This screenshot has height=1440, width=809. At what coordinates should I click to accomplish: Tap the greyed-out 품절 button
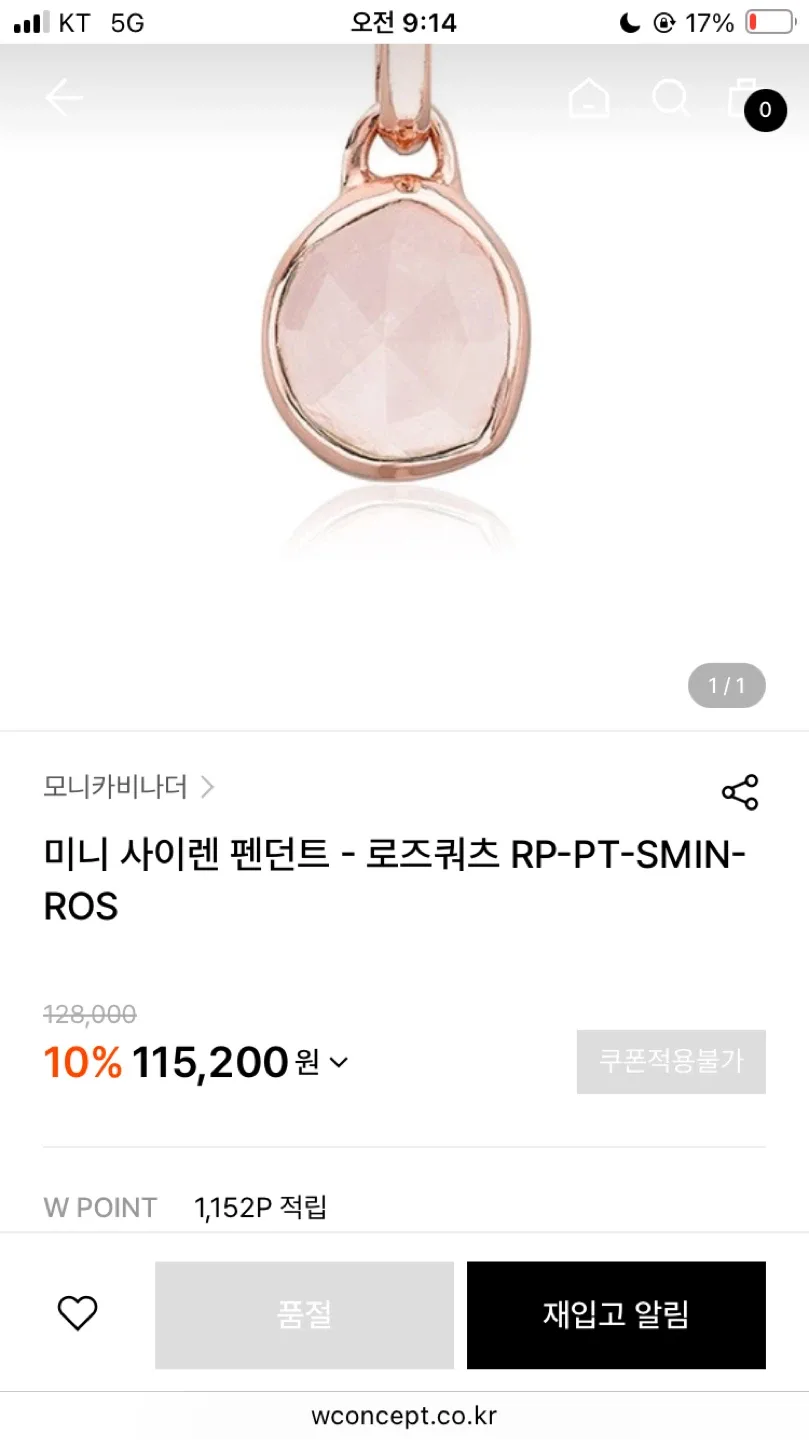coord(304,1314)
